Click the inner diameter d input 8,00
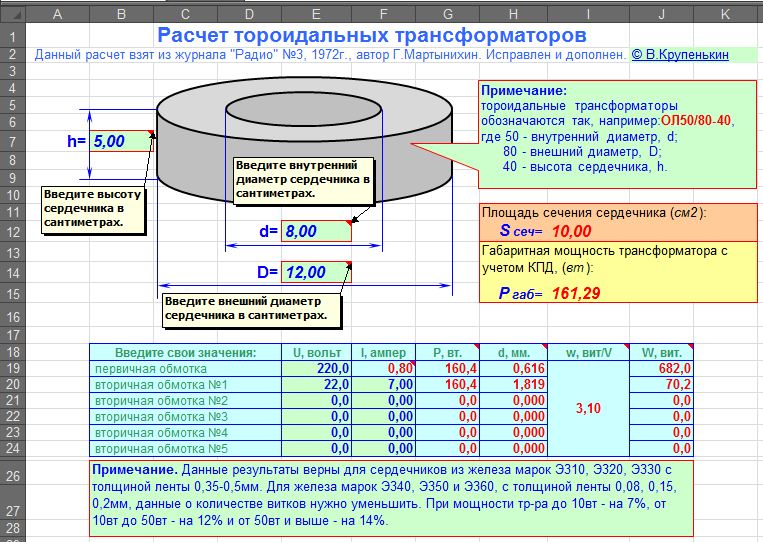Viewport: 763px width, 542px height. (316, 231)
